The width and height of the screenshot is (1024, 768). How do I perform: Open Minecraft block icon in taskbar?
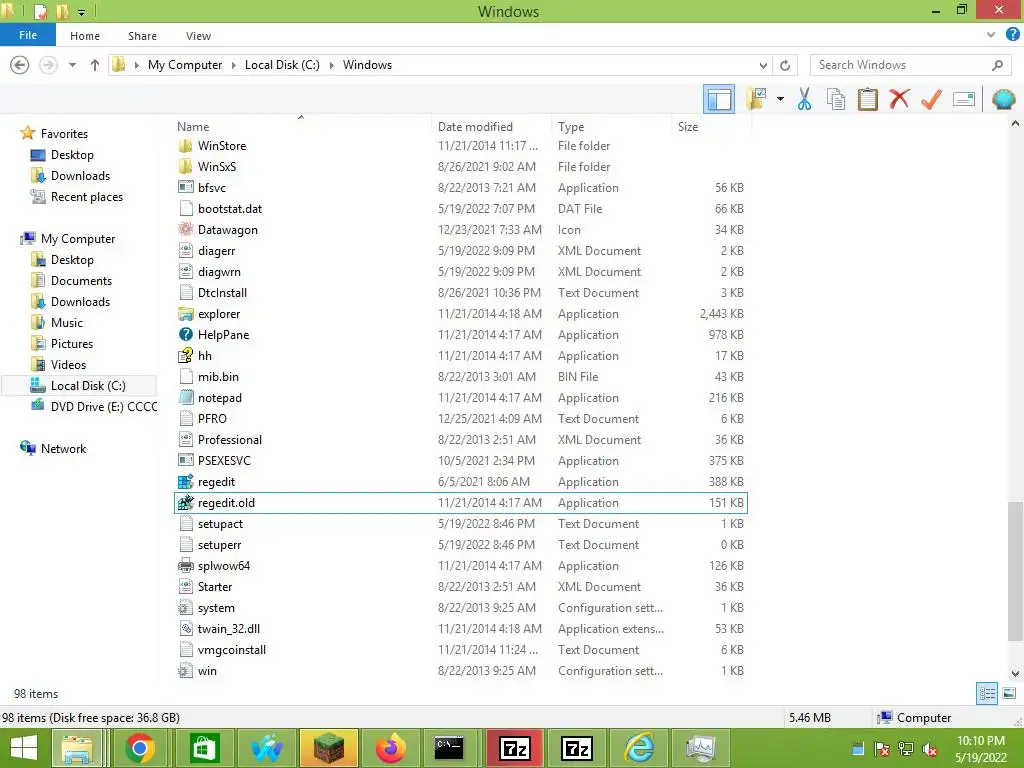coord(329,748)
